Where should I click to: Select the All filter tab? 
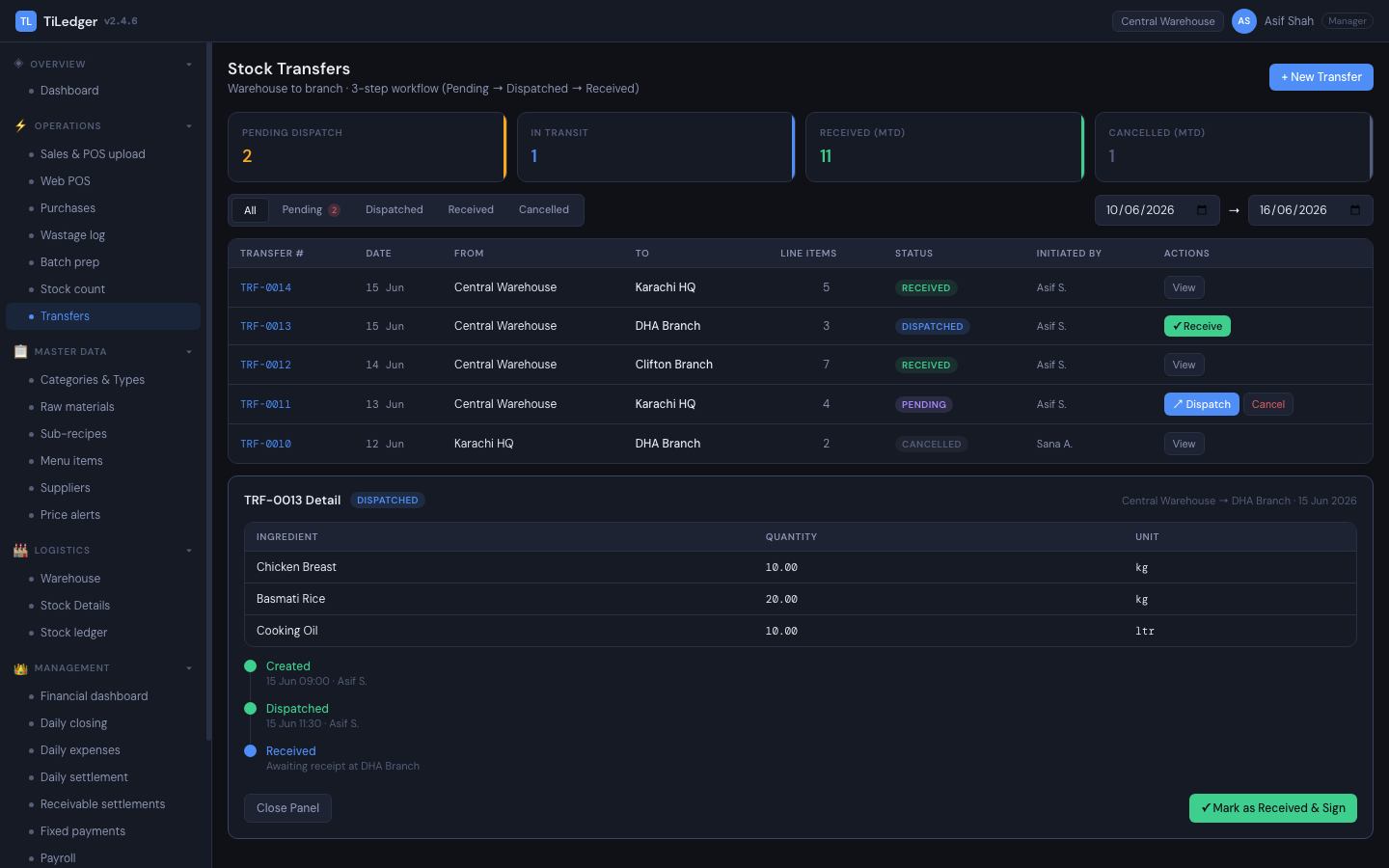pos(250,210)
